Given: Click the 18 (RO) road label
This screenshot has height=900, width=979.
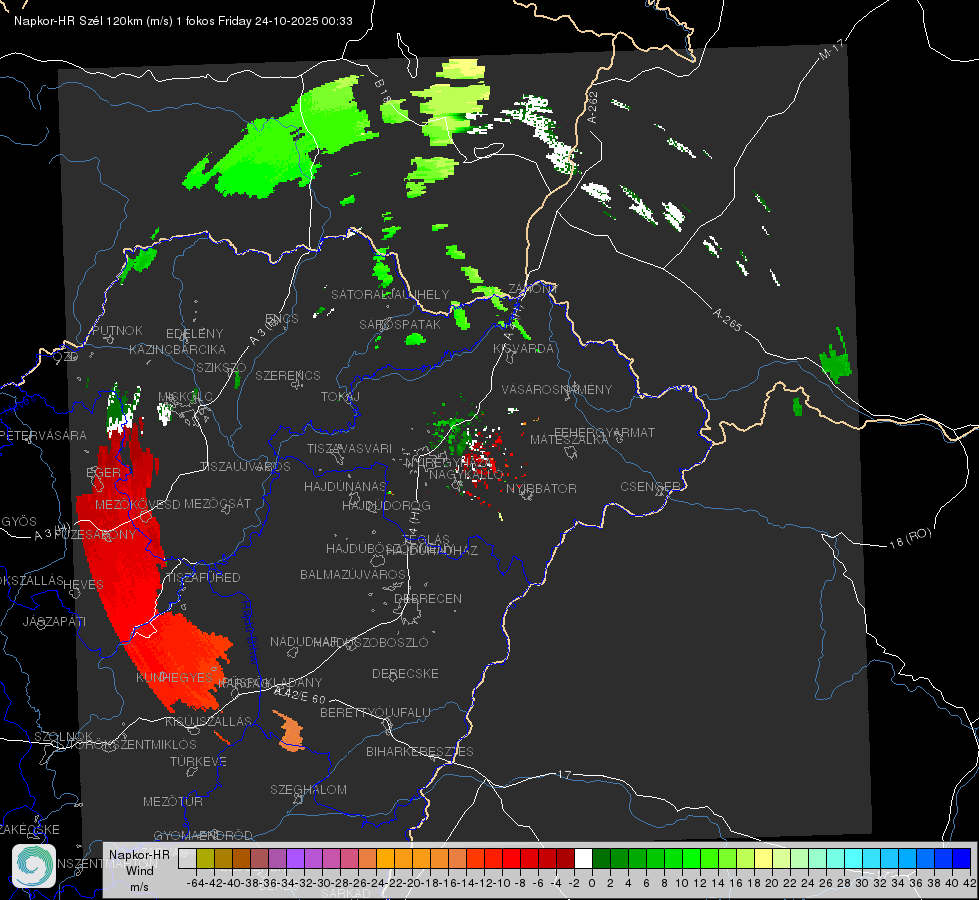Looking at the screenshot, I should (x=910, y=538).
